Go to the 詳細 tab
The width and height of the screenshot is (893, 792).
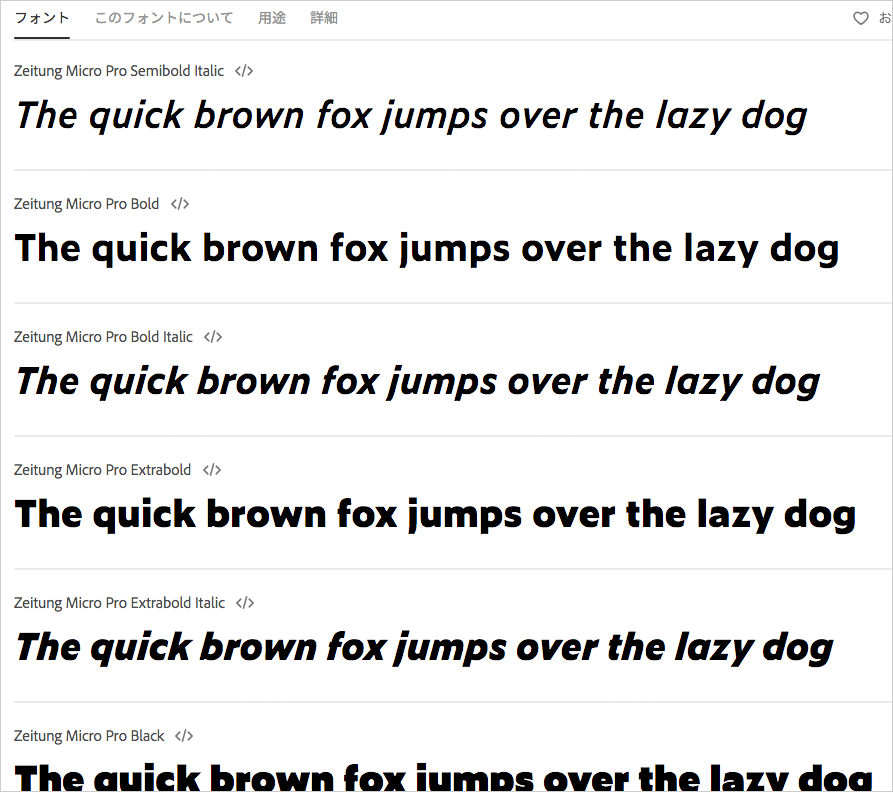click(324, 18)
